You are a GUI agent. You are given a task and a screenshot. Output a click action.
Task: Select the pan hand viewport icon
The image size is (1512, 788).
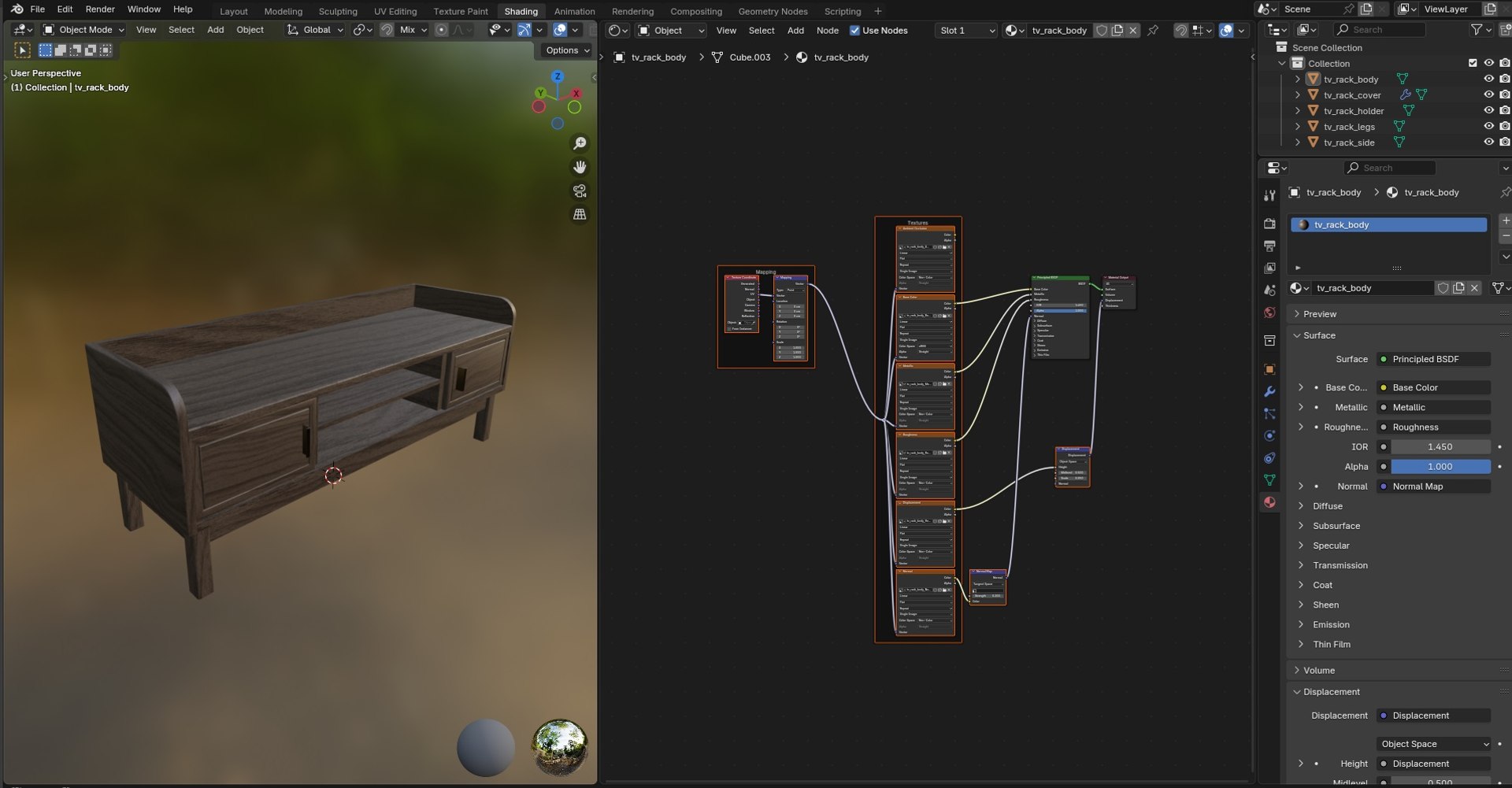point(580,167)
